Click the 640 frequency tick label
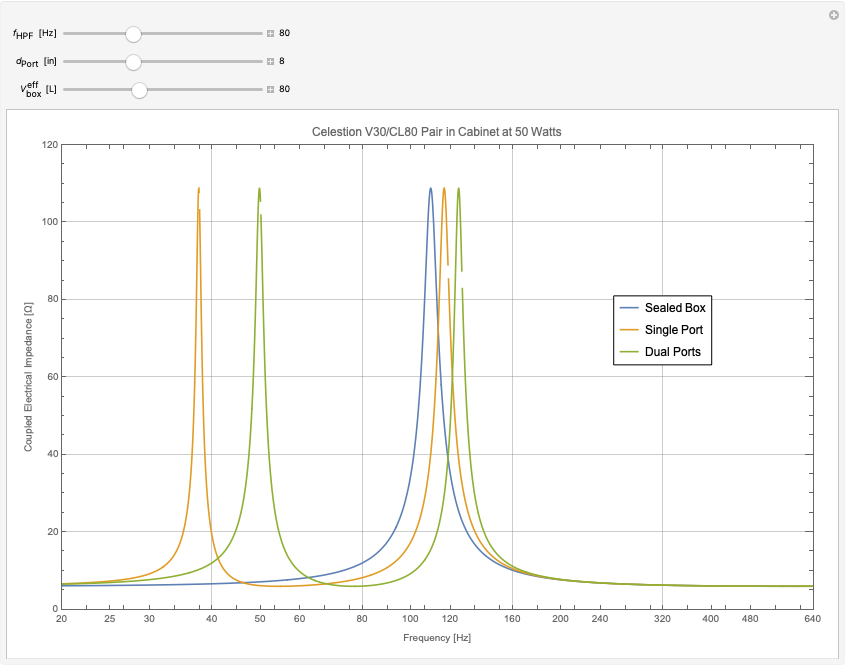Image resolution: width=845 pixels, height=667 pixels. pos(813,619)
